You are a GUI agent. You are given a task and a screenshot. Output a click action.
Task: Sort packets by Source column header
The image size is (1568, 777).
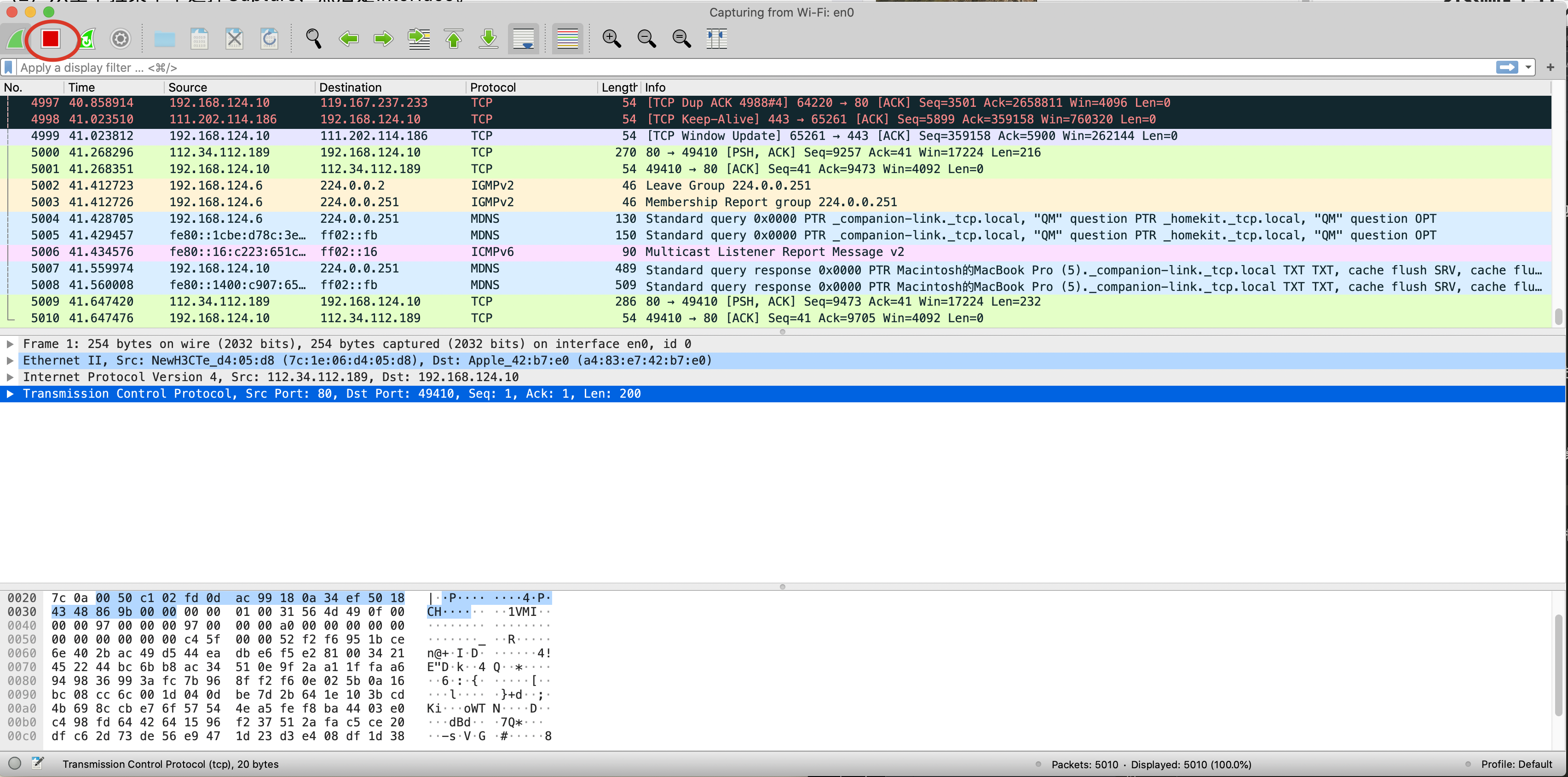coord(187,87)
